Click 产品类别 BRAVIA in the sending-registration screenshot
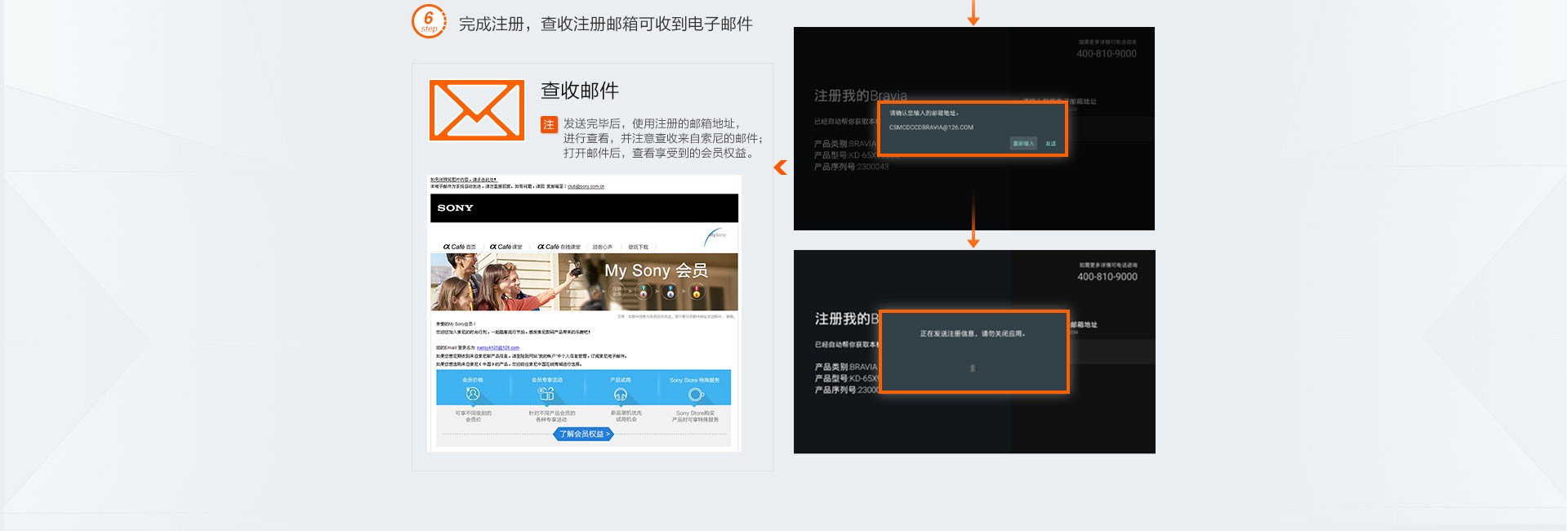The height and width of the screenshot is (531, 1568). (846, 367)
